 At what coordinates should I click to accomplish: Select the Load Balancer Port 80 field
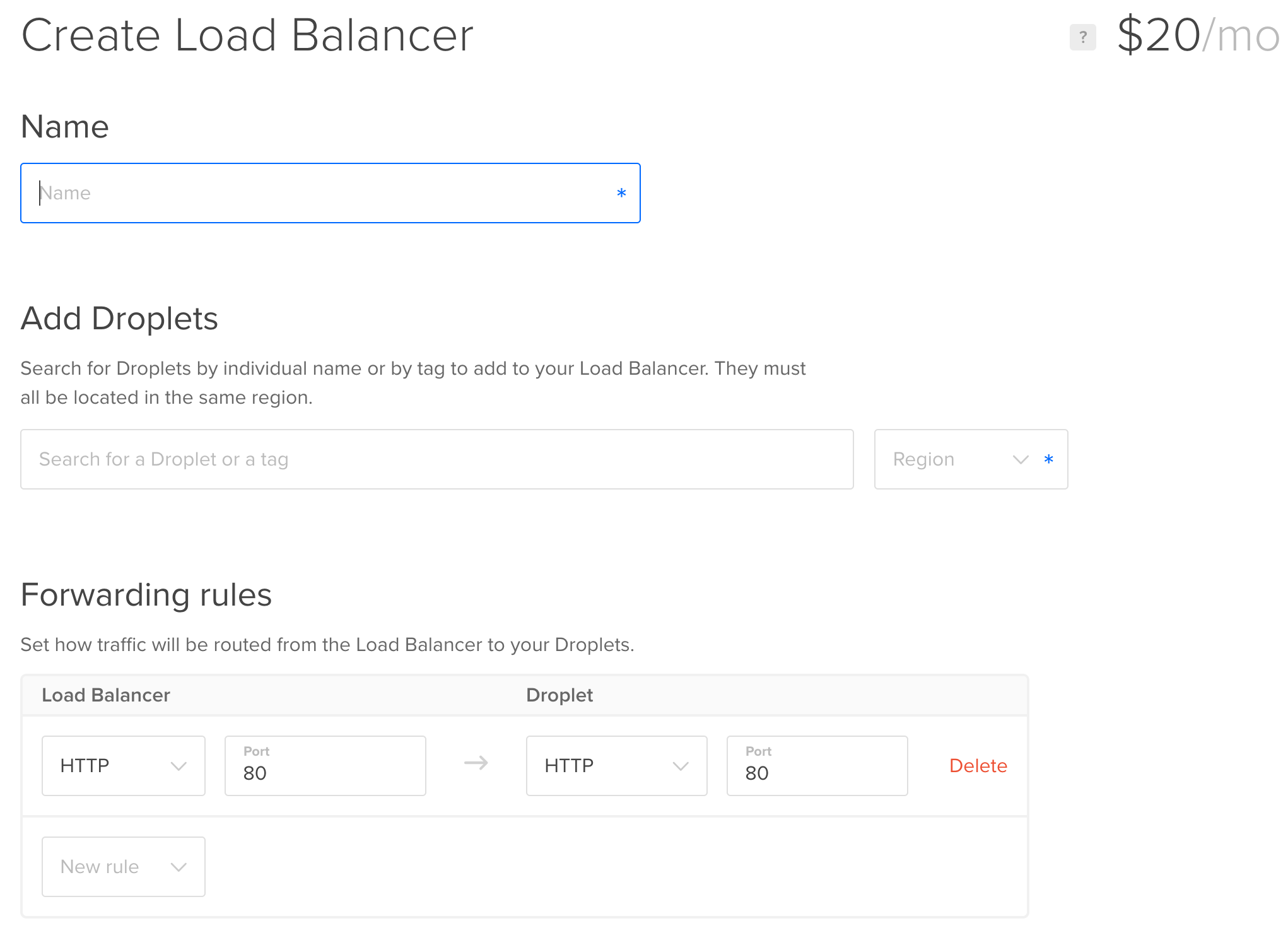(325, 773)
